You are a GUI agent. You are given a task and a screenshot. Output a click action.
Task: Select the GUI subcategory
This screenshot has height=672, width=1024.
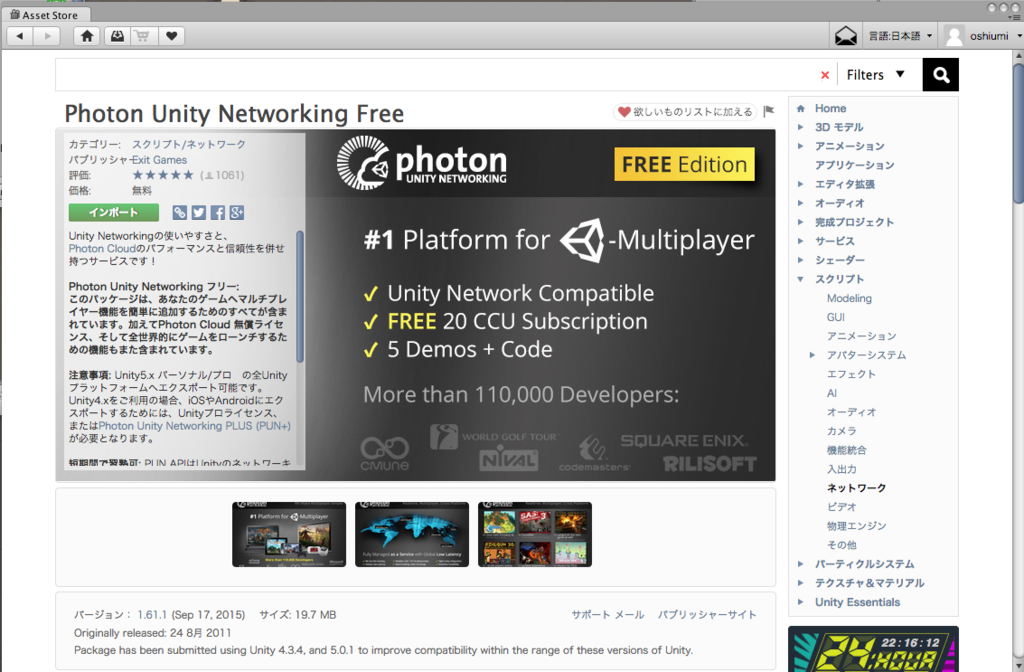[835, 317]
